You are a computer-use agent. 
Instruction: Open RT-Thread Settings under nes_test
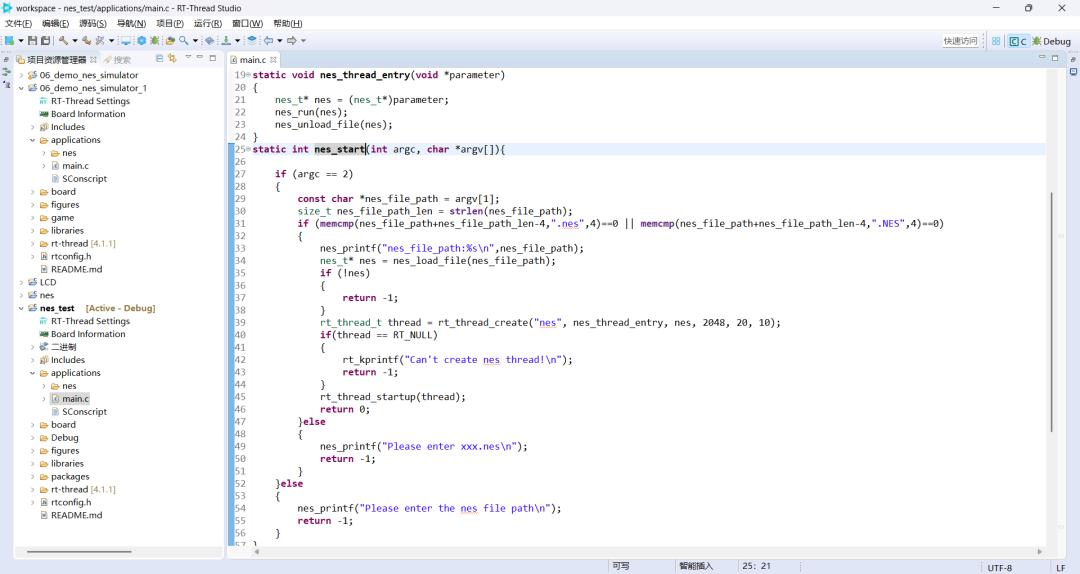(90, 321)
